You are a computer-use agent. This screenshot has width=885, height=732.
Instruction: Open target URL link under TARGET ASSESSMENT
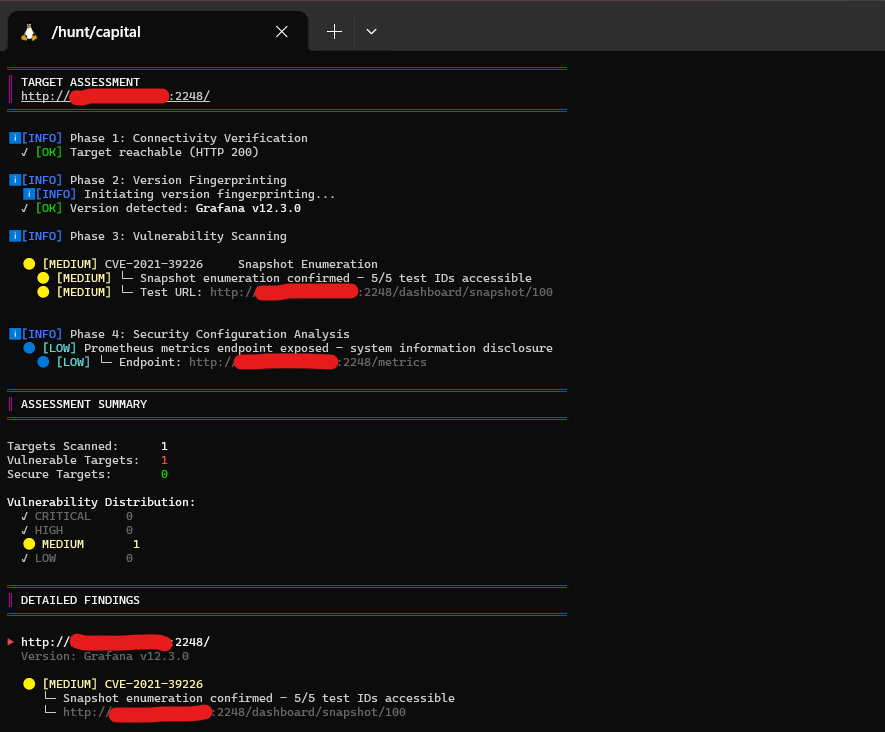[x=115, y=96]
